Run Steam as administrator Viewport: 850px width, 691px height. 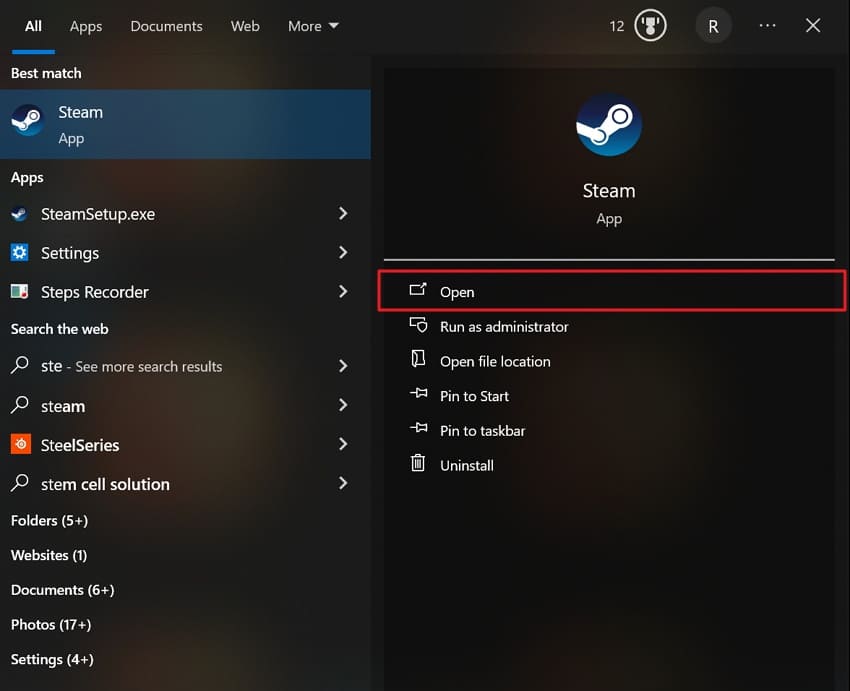coord(503,326)
